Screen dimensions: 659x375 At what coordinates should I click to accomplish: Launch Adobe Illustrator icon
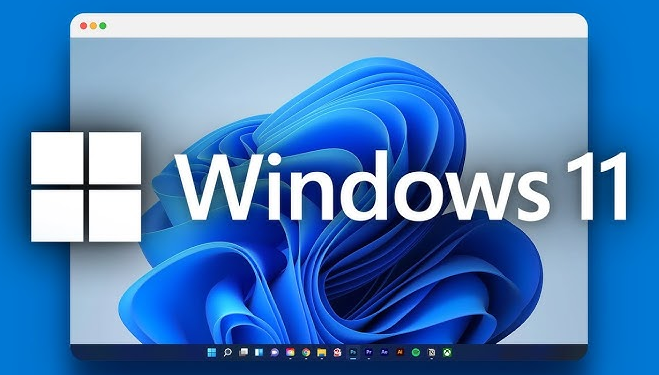click(400, 352)
